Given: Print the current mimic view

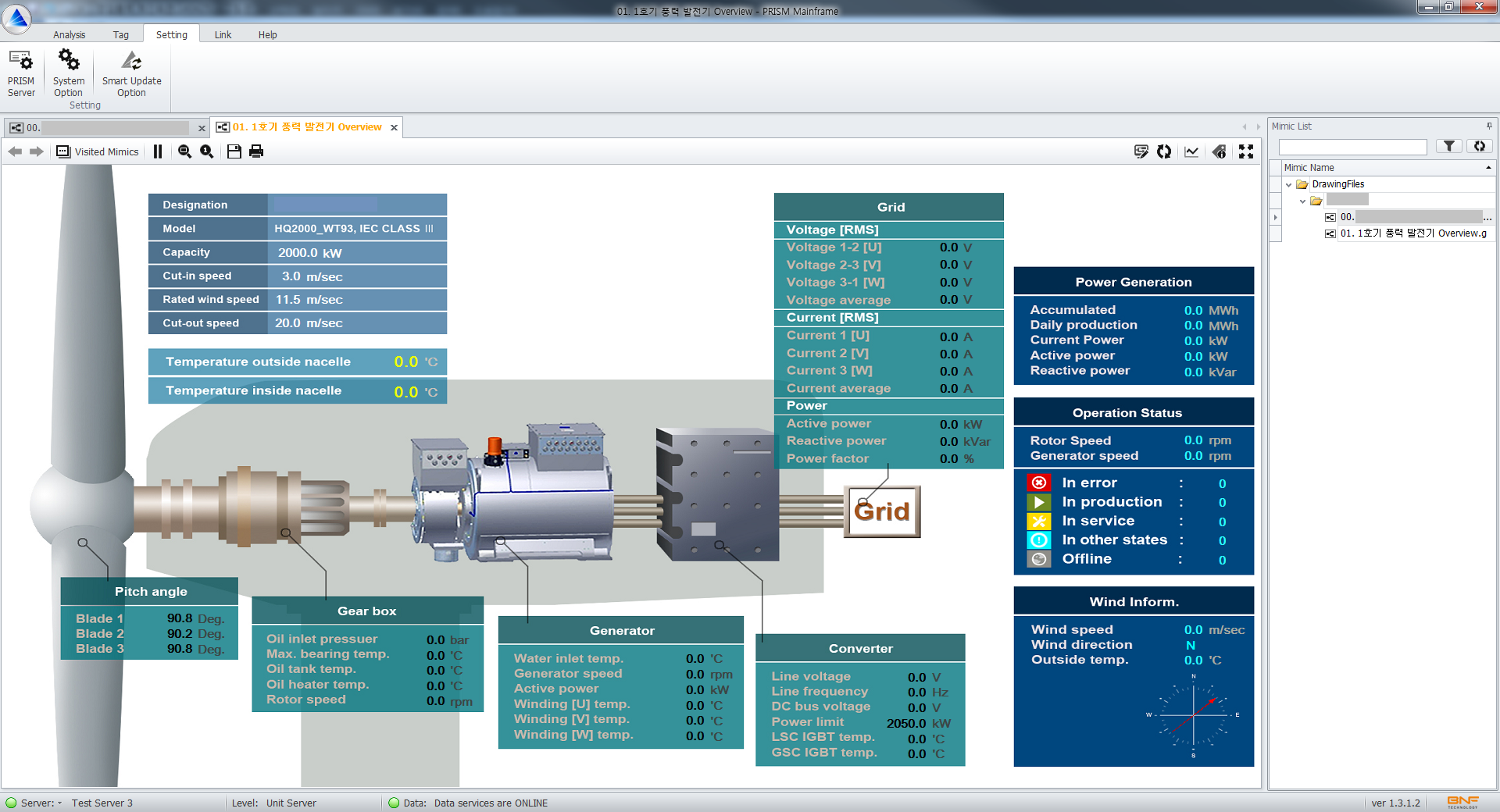Looking at the screenshot, I should click(256, 151).
